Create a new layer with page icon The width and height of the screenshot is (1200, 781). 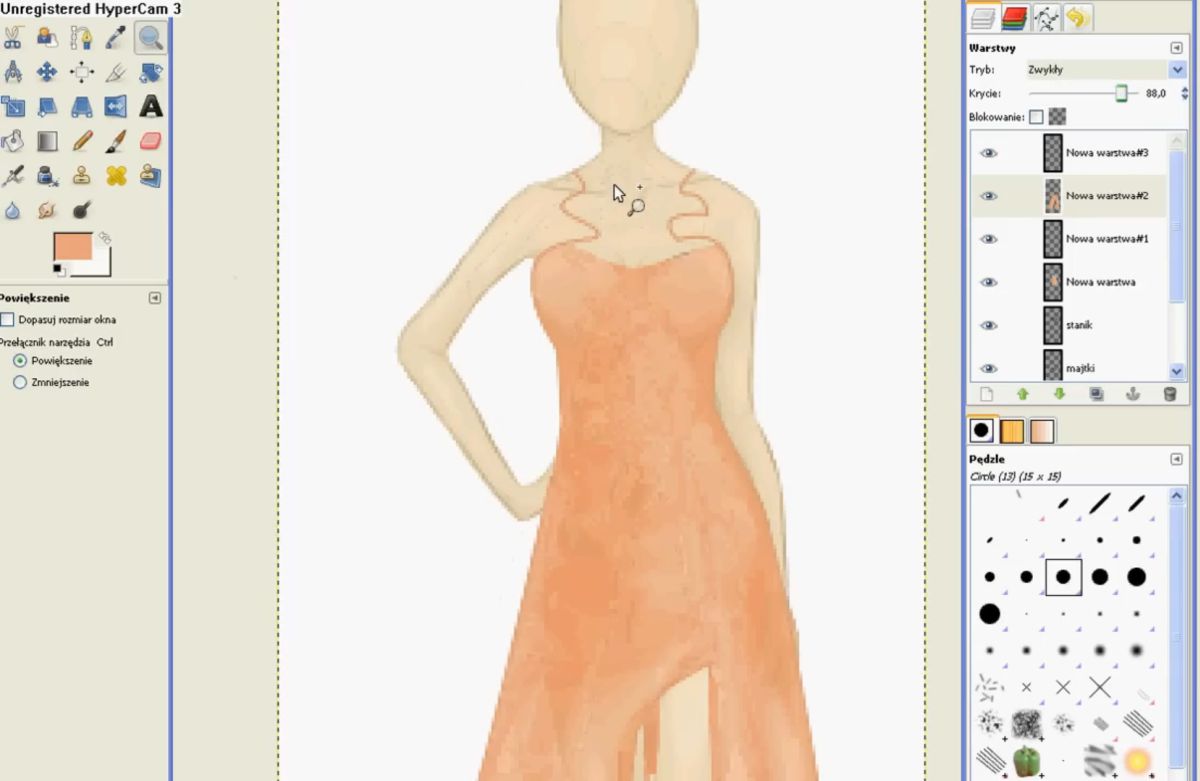pos(986,395)
